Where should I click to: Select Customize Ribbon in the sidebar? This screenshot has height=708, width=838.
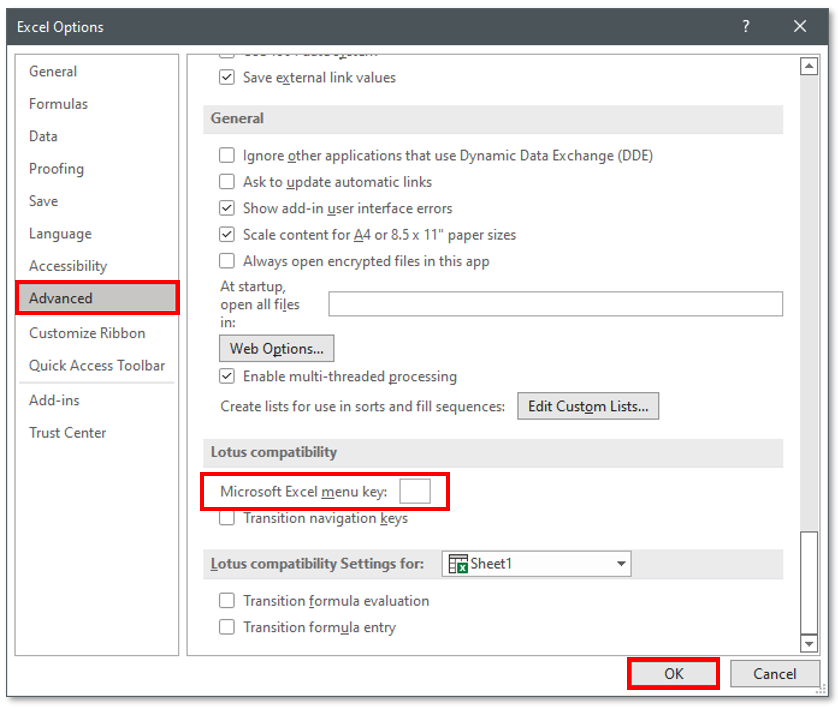coord(87,333)
